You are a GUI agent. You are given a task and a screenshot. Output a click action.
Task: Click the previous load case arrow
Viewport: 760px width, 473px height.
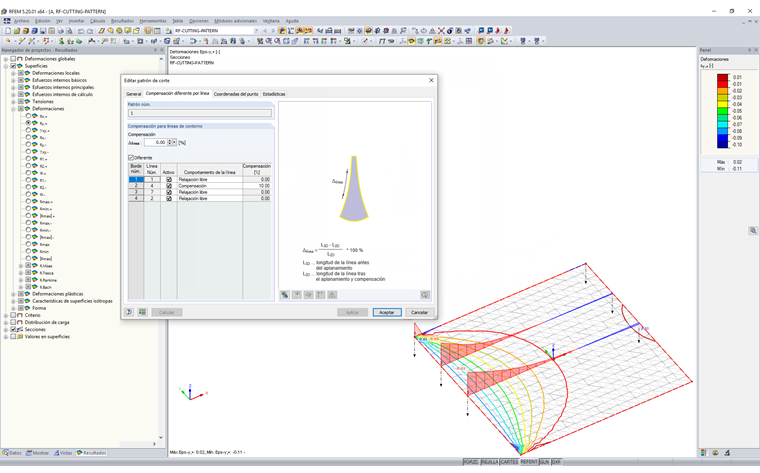click(x=265, y=31)
